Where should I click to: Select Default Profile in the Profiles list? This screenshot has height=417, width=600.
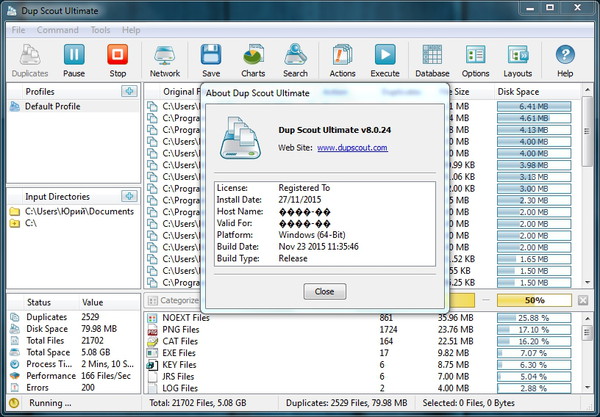pos(52,107)
